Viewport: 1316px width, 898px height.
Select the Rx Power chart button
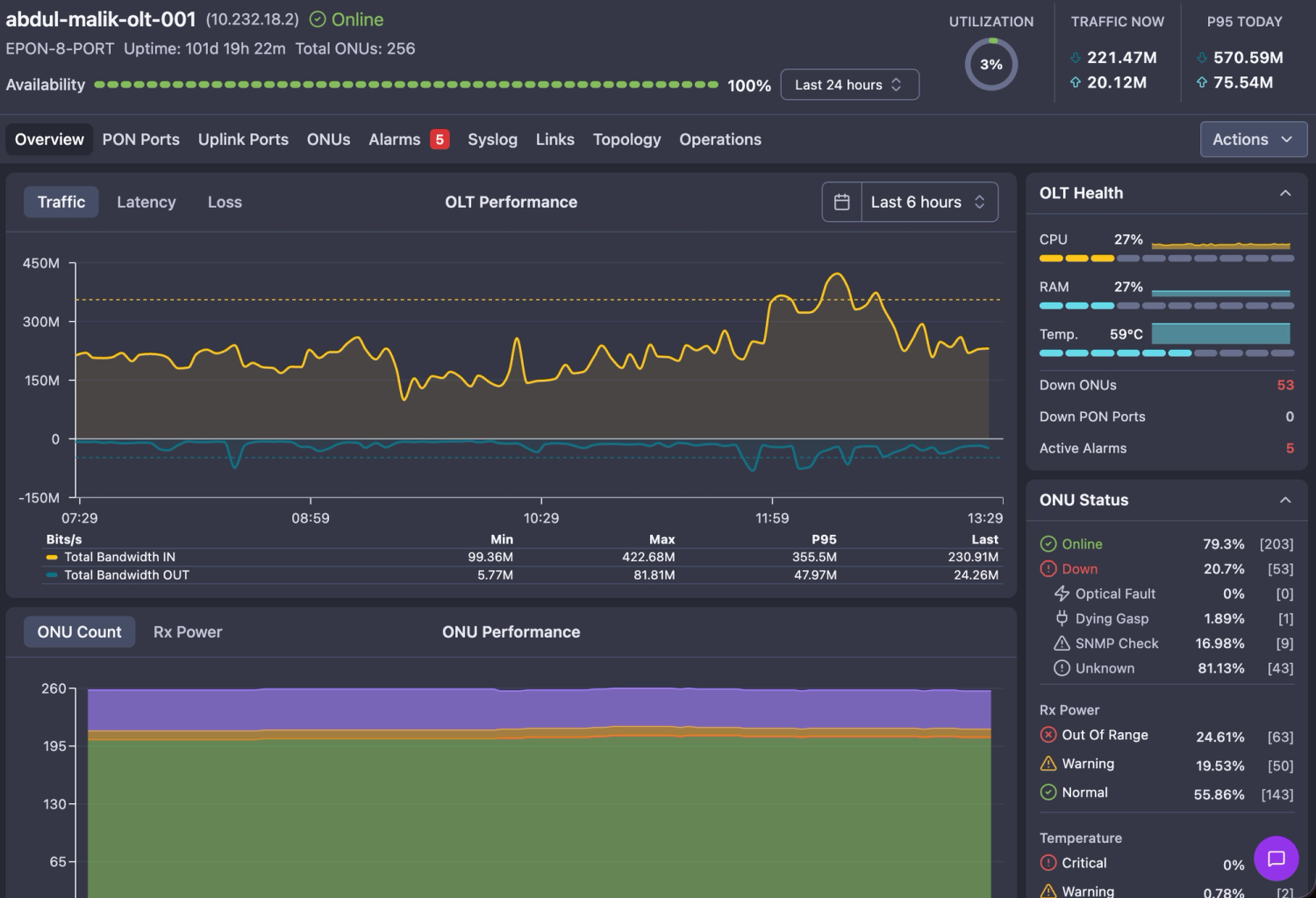(x=188, y=632)
